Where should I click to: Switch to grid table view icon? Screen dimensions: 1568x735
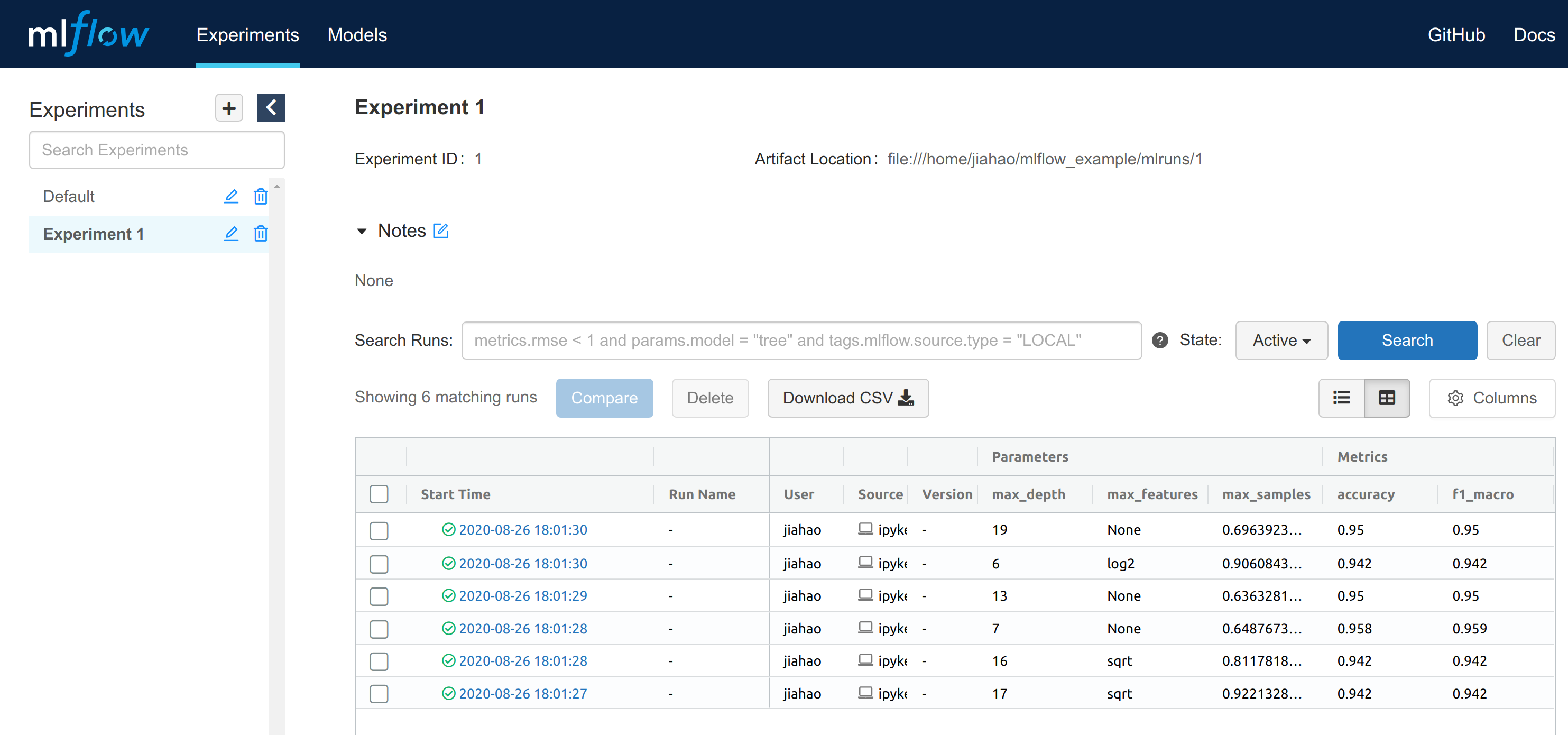pyautogui.click(x=1387, y=398)
